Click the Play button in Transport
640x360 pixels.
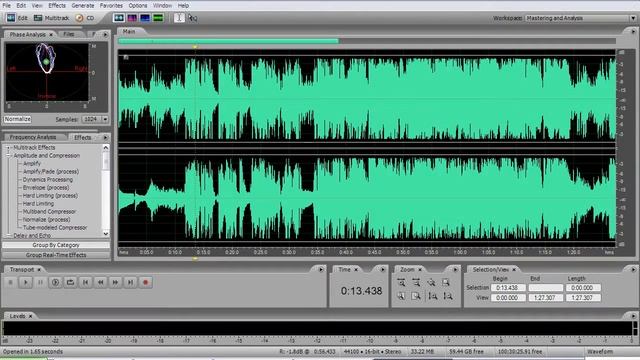26,282
